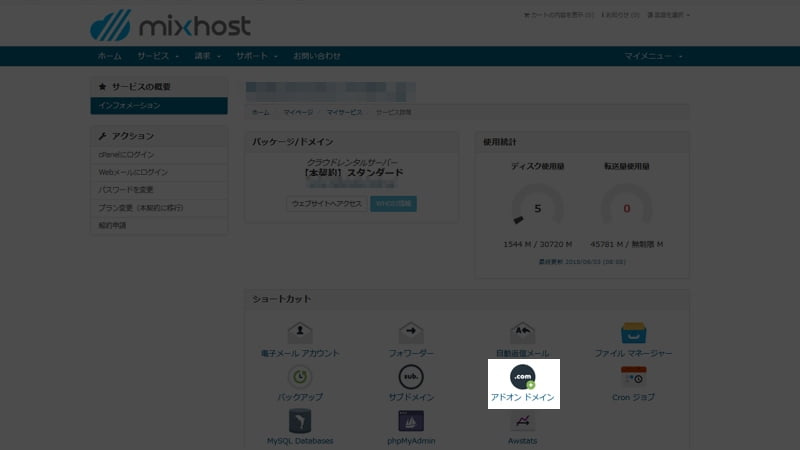The width and height of the screenshot is (800, 450).
Task: Expand the サポート dropdown menu
Action: coord(256,56)
